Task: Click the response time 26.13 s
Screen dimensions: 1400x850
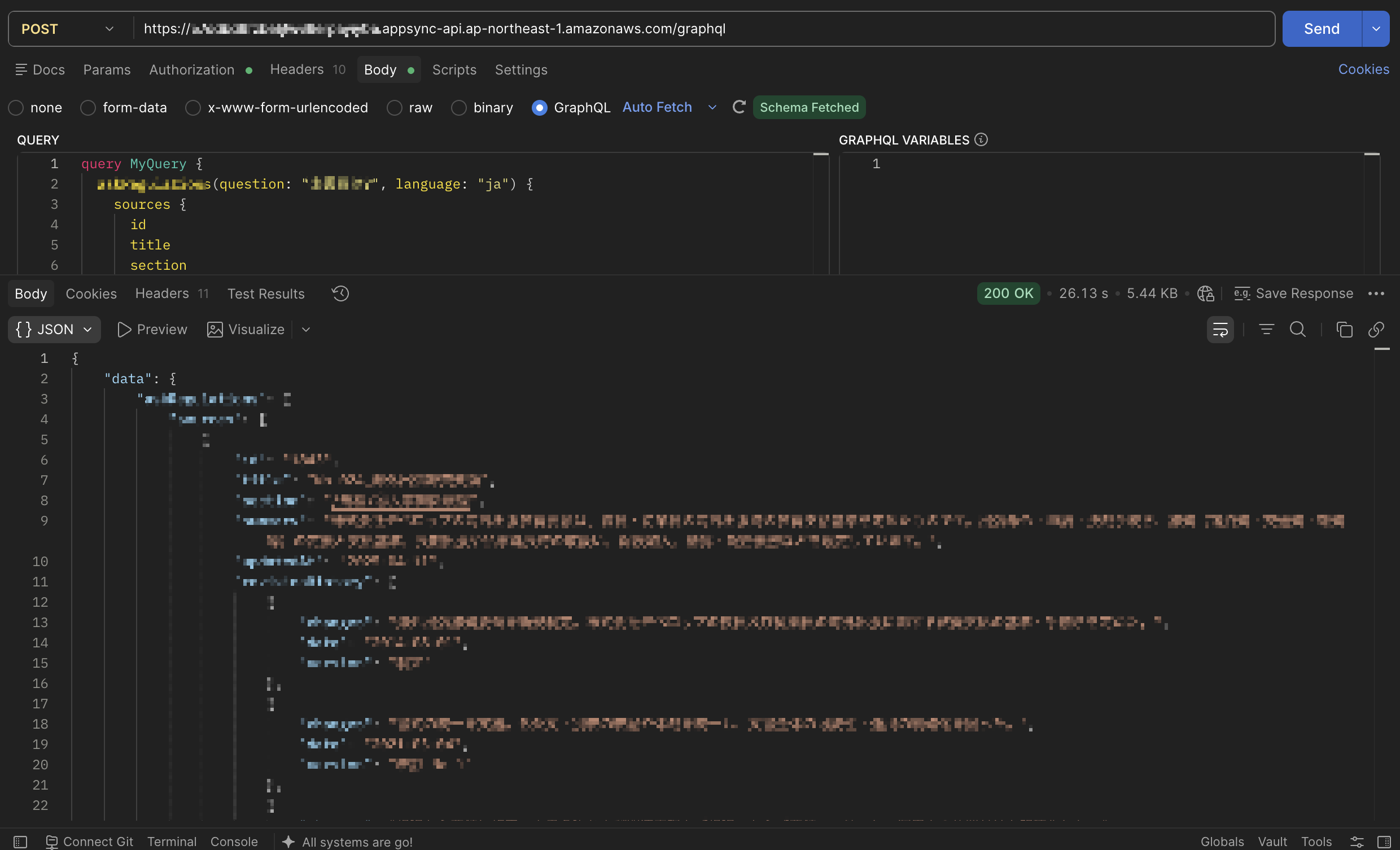Action: [x=1083, y=293]
